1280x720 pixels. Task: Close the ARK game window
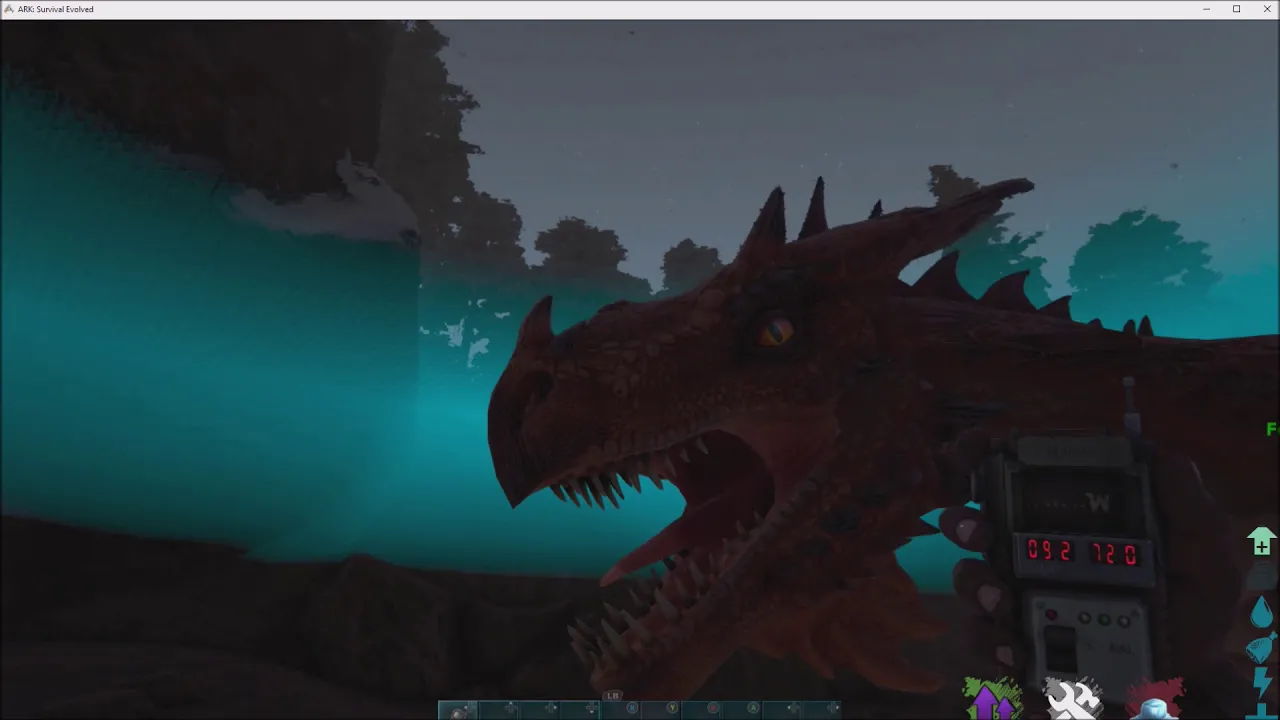pos(1265,9)
